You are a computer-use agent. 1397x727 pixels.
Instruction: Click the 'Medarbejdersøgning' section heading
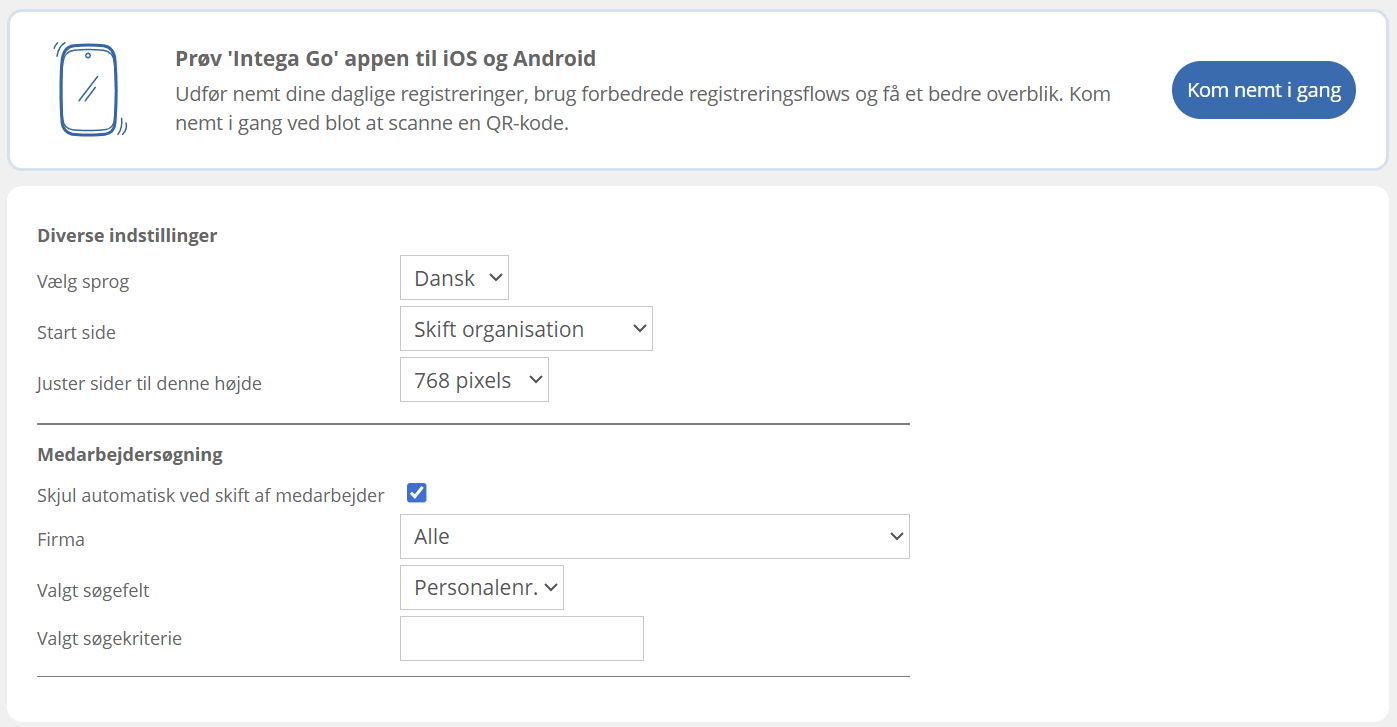pyautogui.click(x=130, y=455)
